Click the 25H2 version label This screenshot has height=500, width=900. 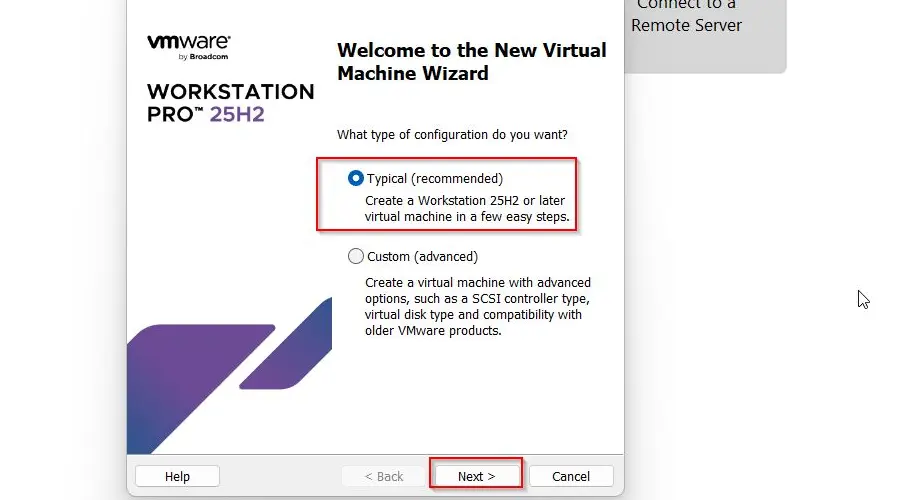point(237,114)
